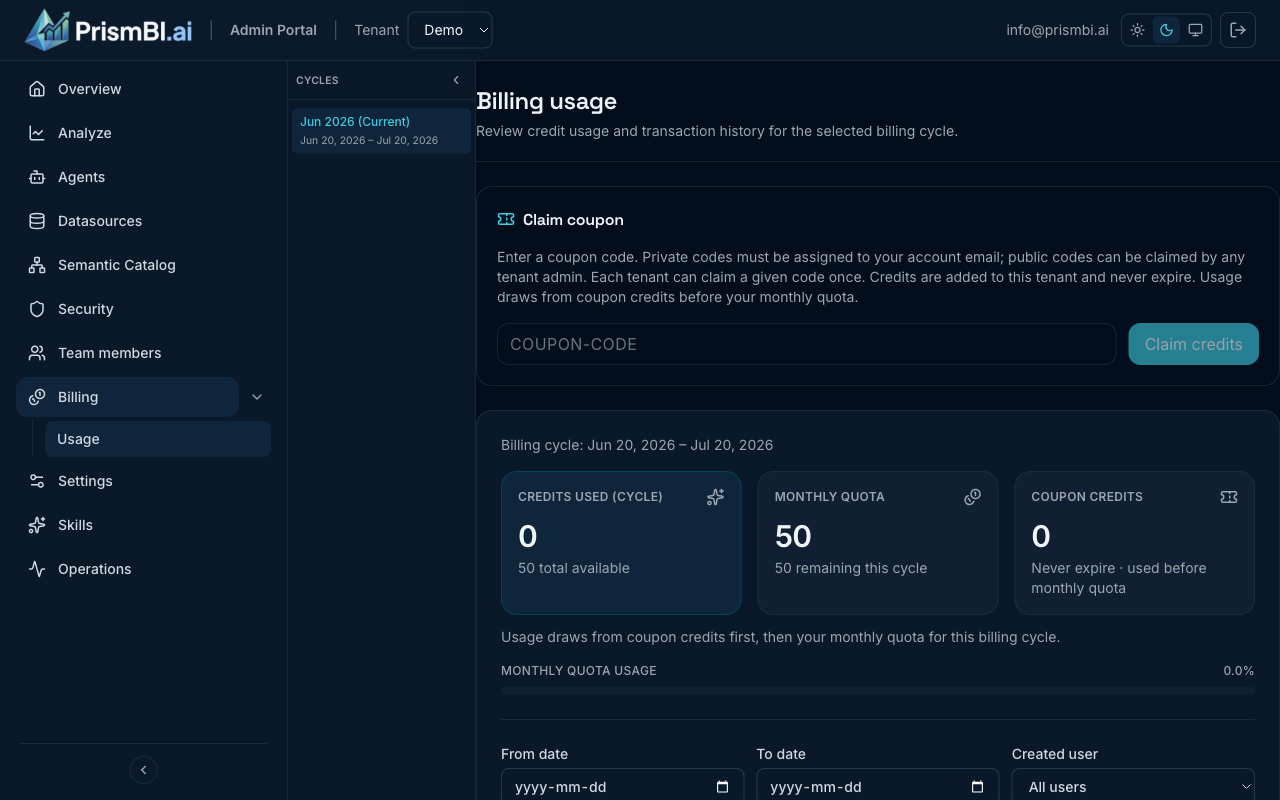The width and height of the screenshot is (1280, 800).
Task: Click the To date input
Action: [x=877, y=787]
